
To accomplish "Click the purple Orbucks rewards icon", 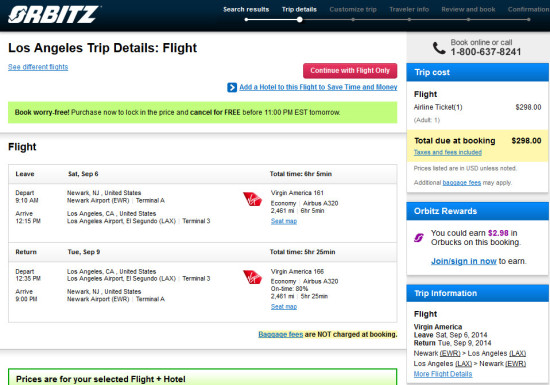I will click(419, 238).
